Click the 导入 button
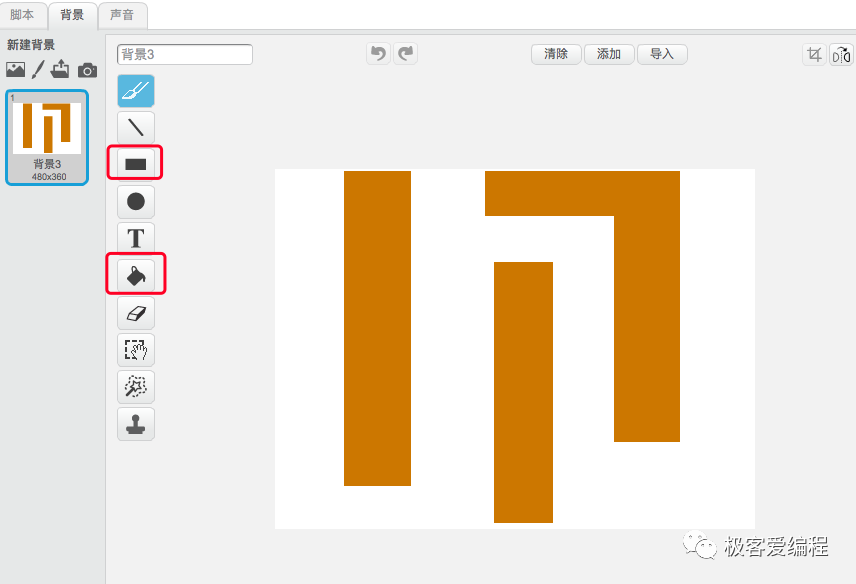 click(x=662, y=54)
